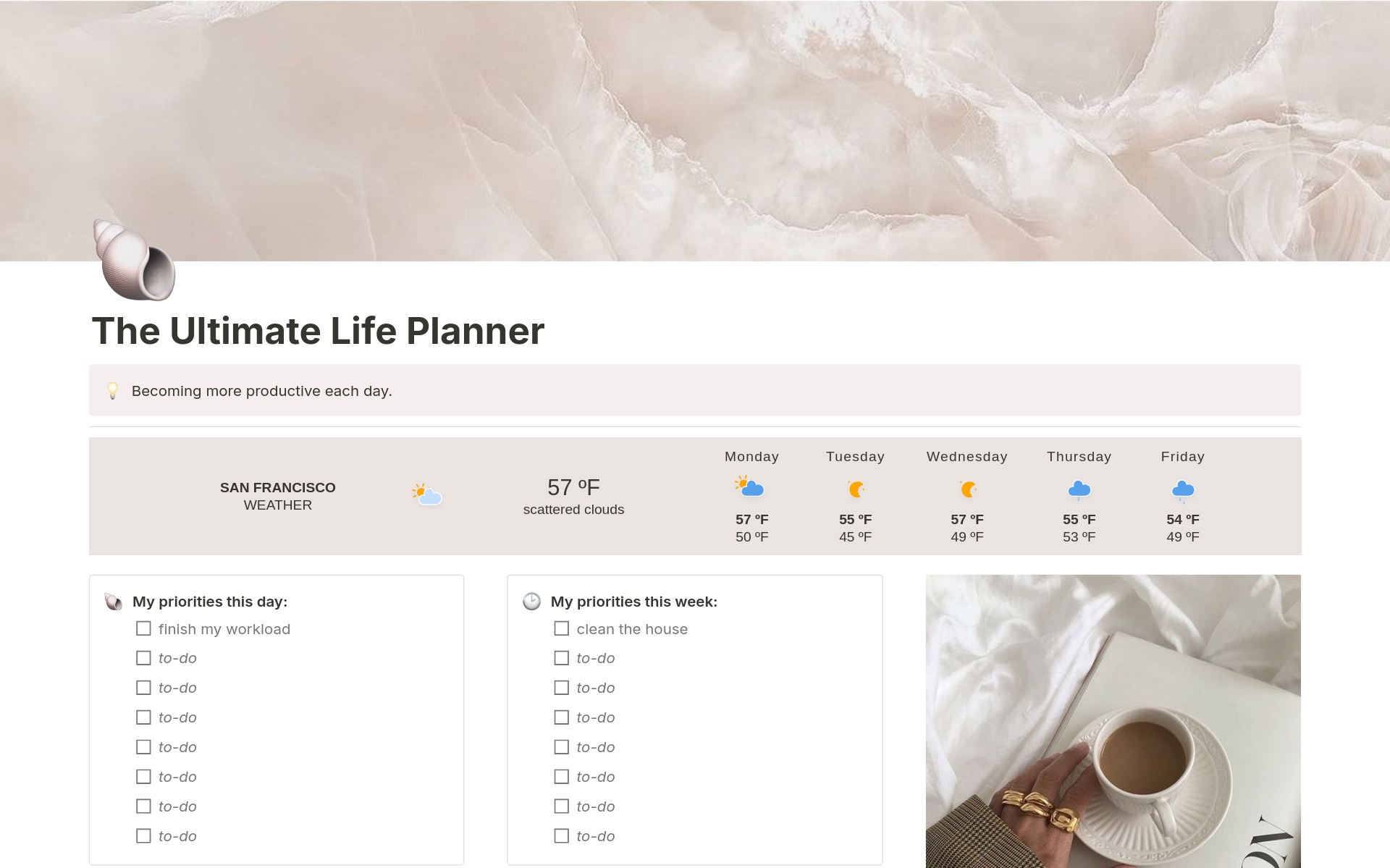Click the marble cover image
The image size is (1390, 868).
(695, 109)
